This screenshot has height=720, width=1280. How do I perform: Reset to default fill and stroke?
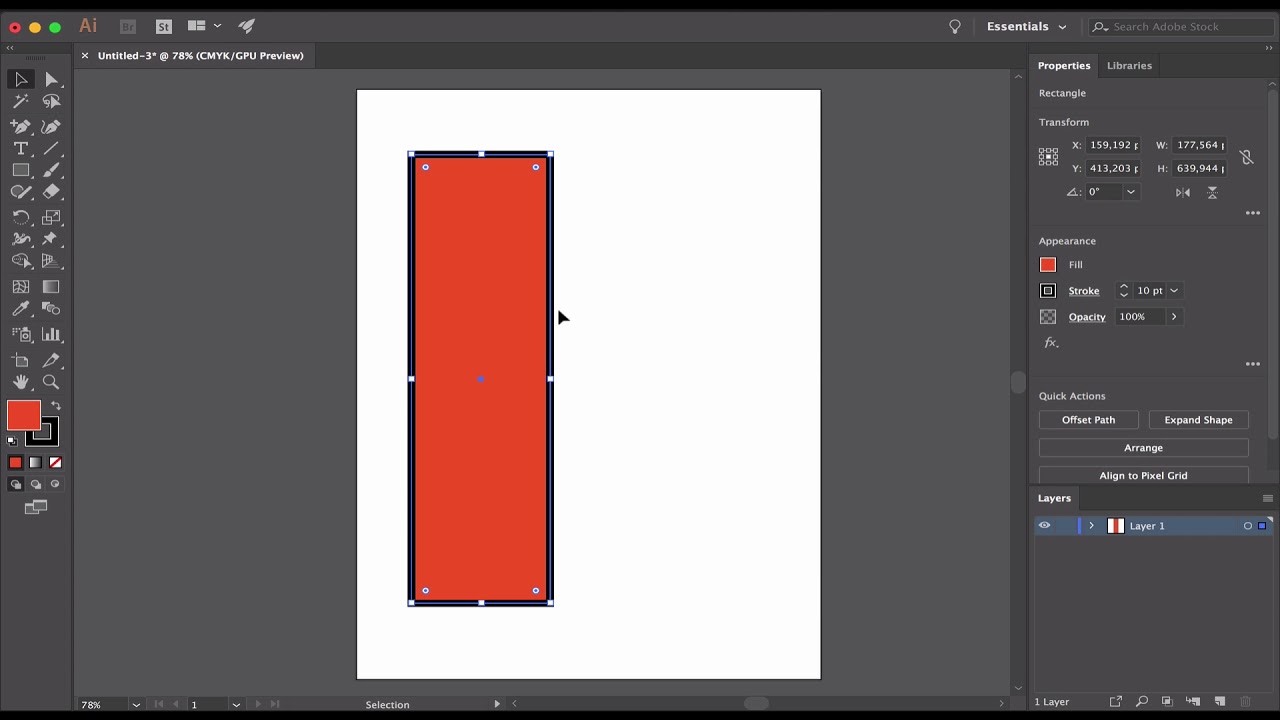click(12, 440)
